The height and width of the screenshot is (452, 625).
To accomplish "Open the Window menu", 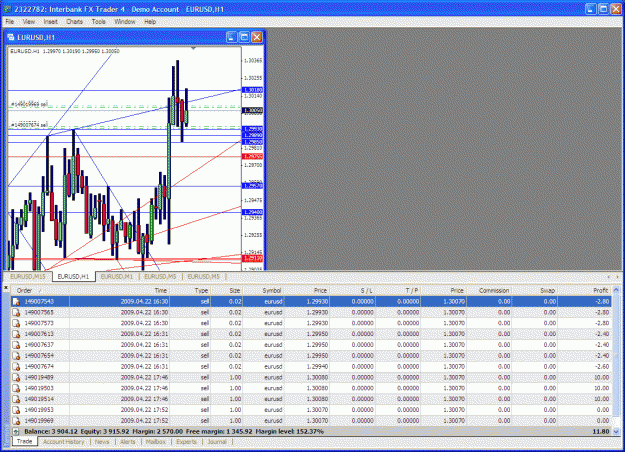I will (x=125, y=22).
